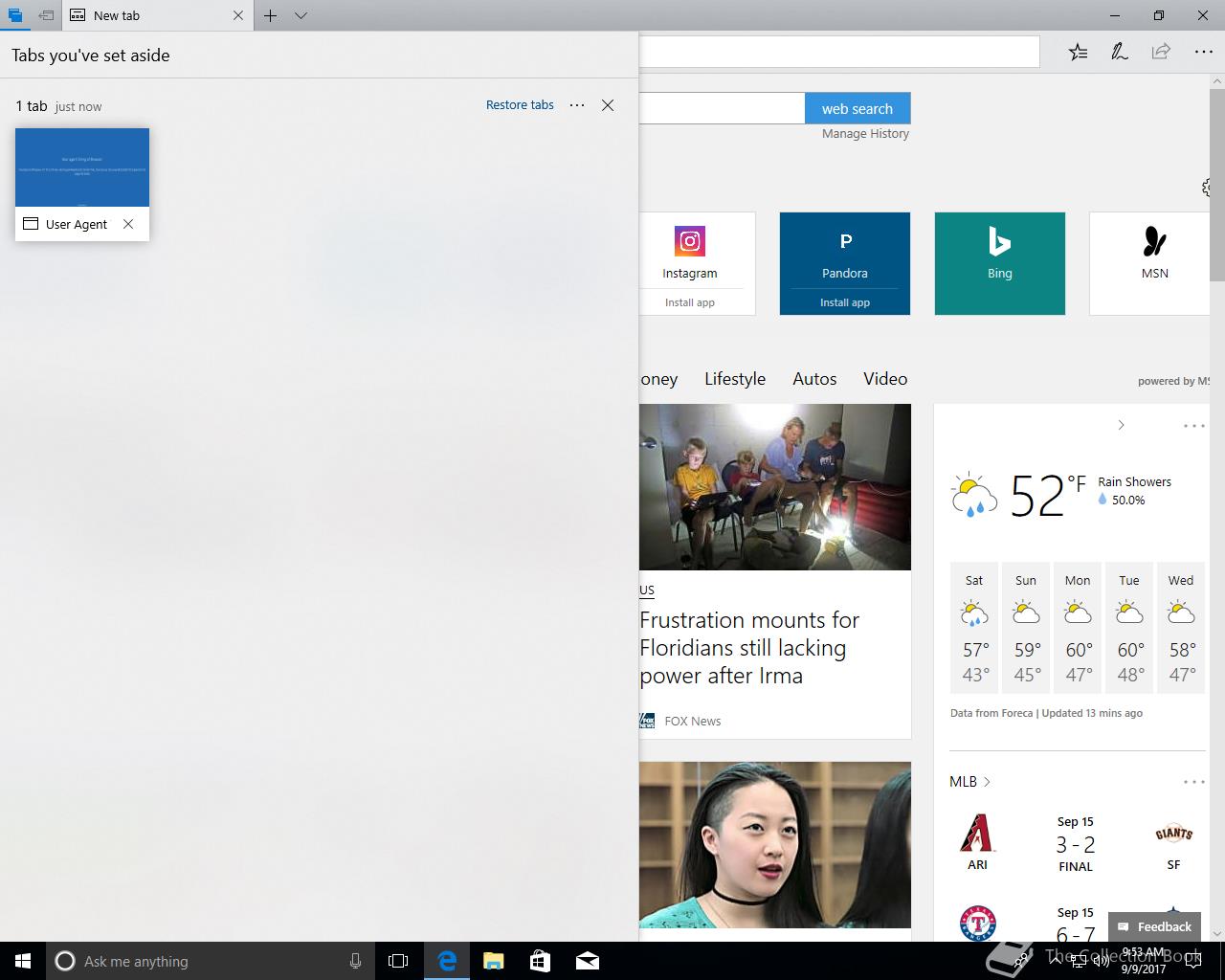The image size is (1225, 980).
Task: Open the Favorites hub star icon
Action: pos(1079,52)
